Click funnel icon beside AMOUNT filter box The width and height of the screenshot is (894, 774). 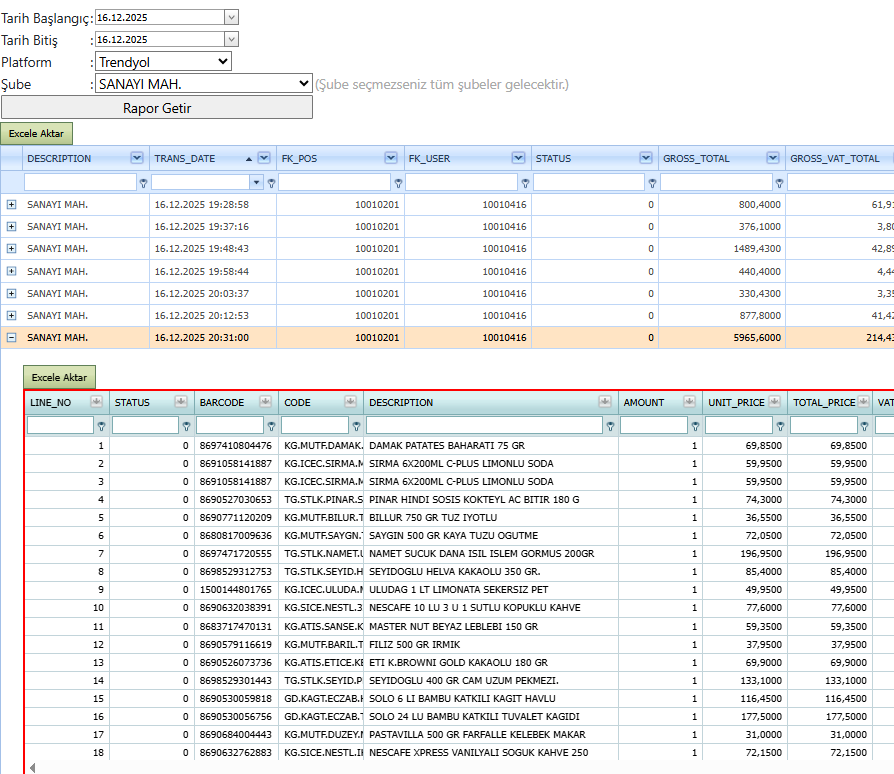point(695,426)
